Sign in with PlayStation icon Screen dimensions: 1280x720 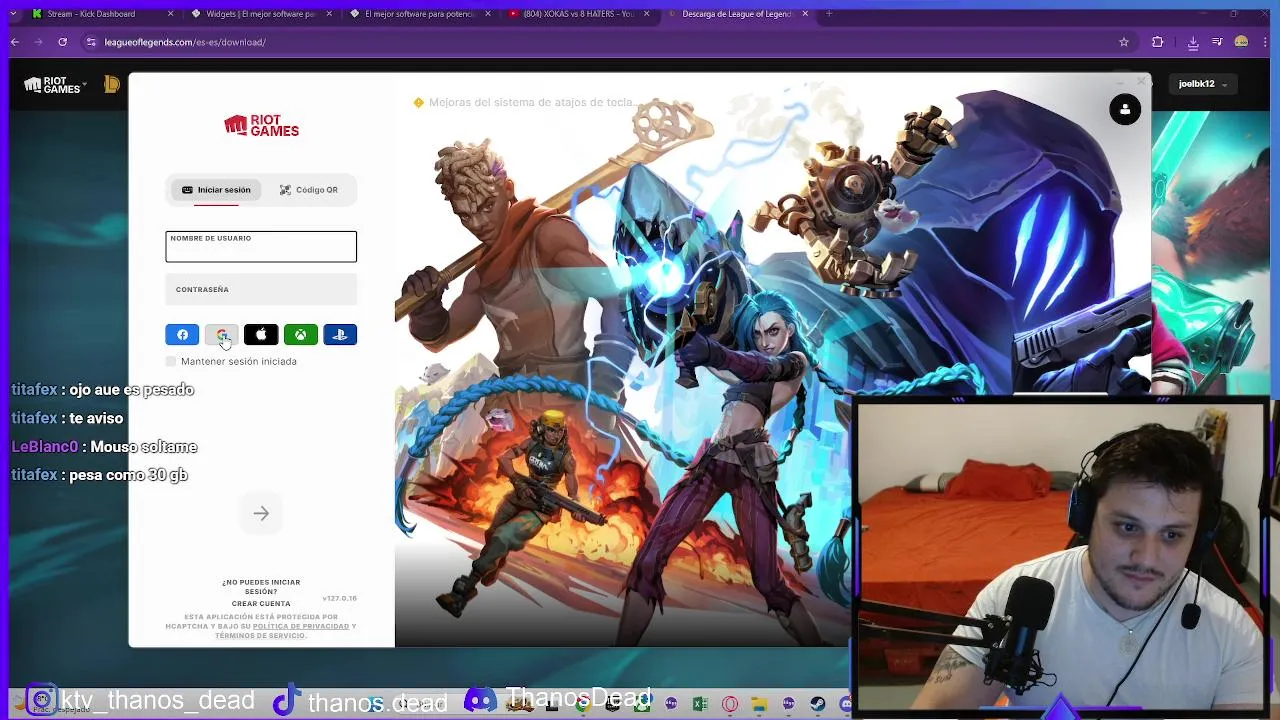point(340,335)
